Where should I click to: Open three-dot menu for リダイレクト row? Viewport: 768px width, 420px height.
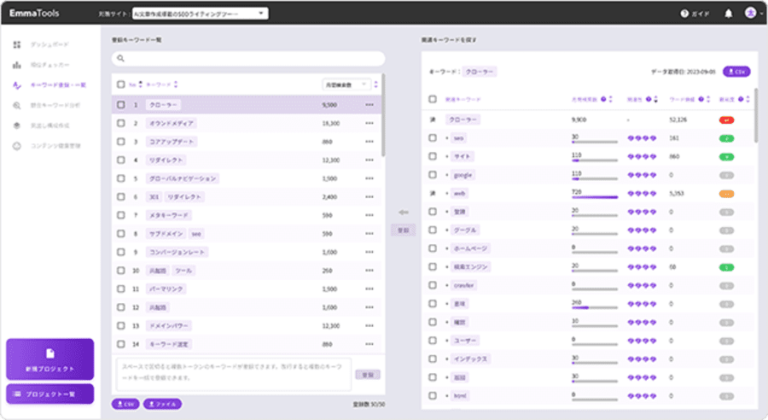pos(369,160)
